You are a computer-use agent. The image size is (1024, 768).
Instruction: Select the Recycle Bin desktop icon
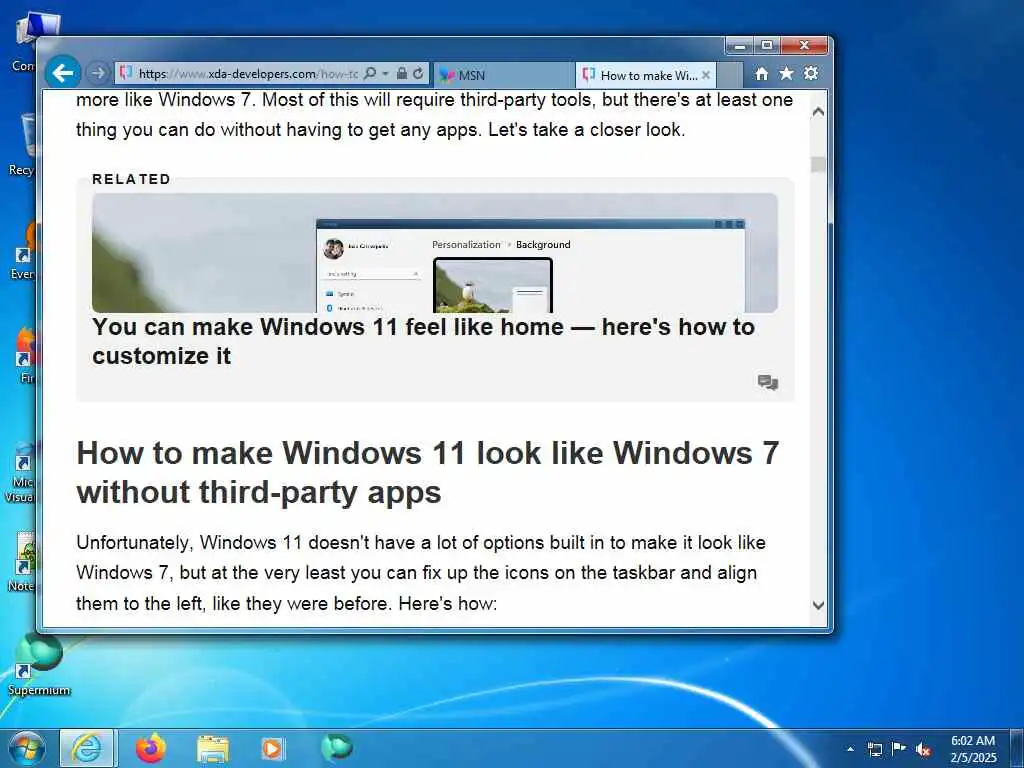[23, 145]
